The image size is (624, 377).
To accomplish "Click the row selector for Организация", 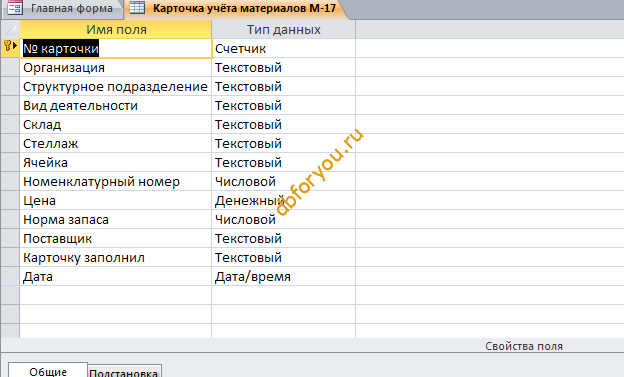I will [x=10, y=68].
